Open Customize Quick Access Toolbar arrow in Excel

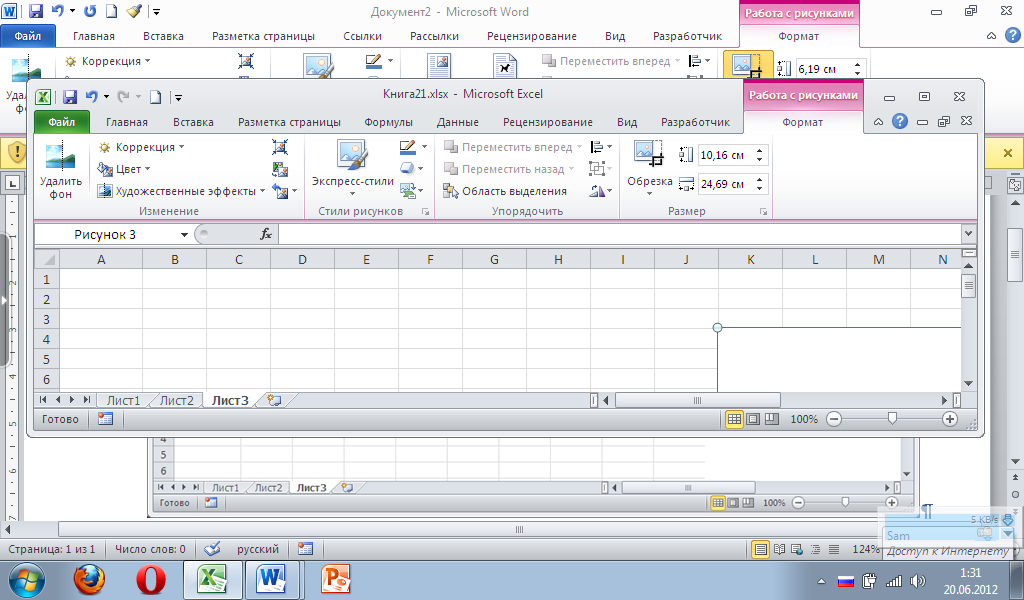[178, 97]
